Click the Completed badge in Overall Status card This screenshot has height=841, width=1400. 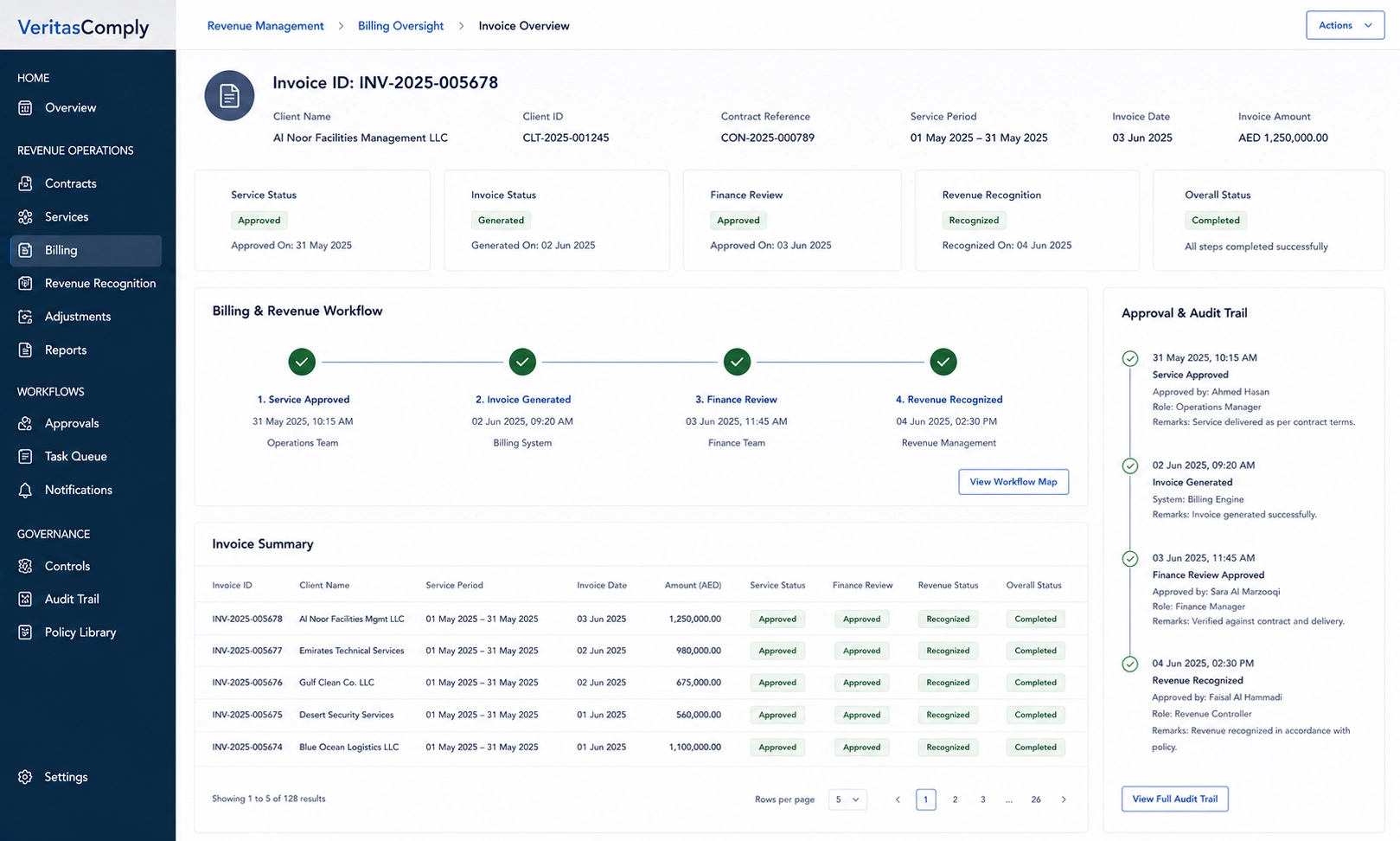pos(1216,221)
